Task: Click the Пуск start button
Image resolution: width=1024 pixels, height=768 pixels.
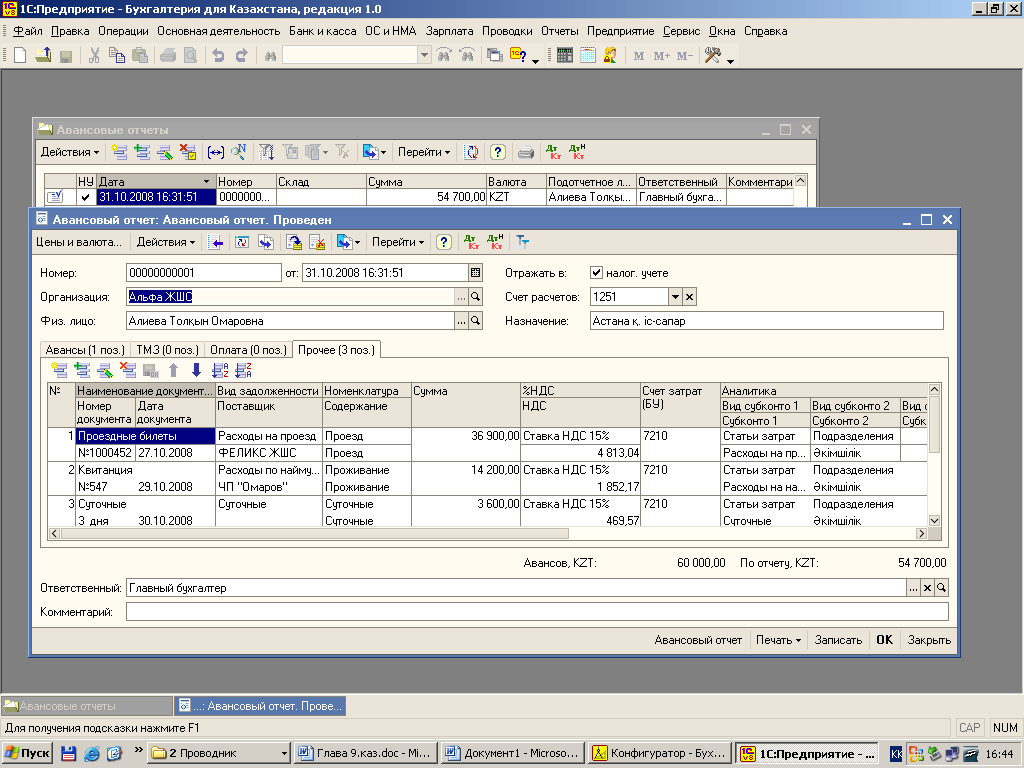Action: point(27,754)
